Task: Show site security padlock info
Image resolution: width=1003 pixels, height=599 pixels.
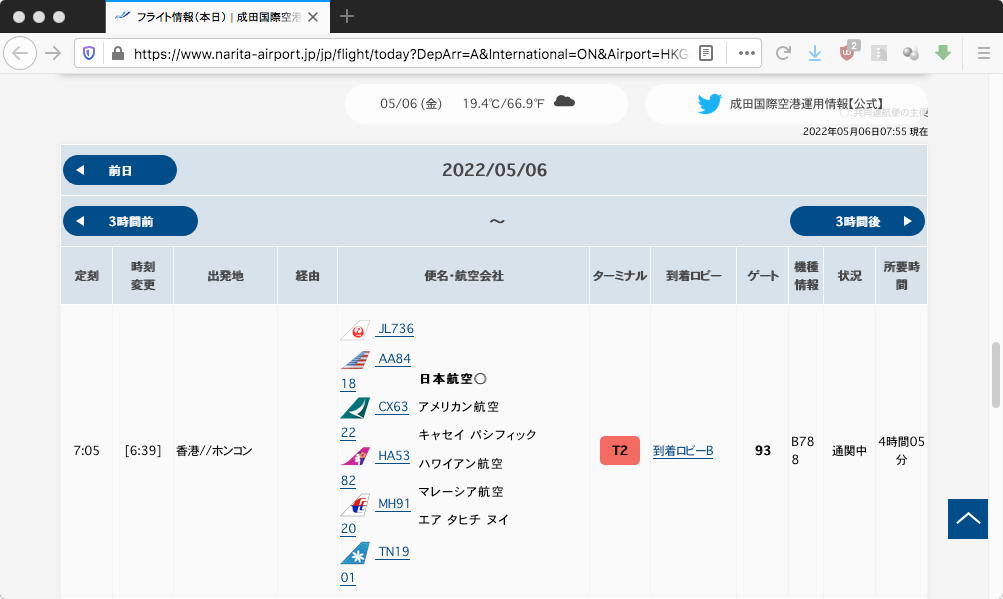Action: [x=118, y=53]
